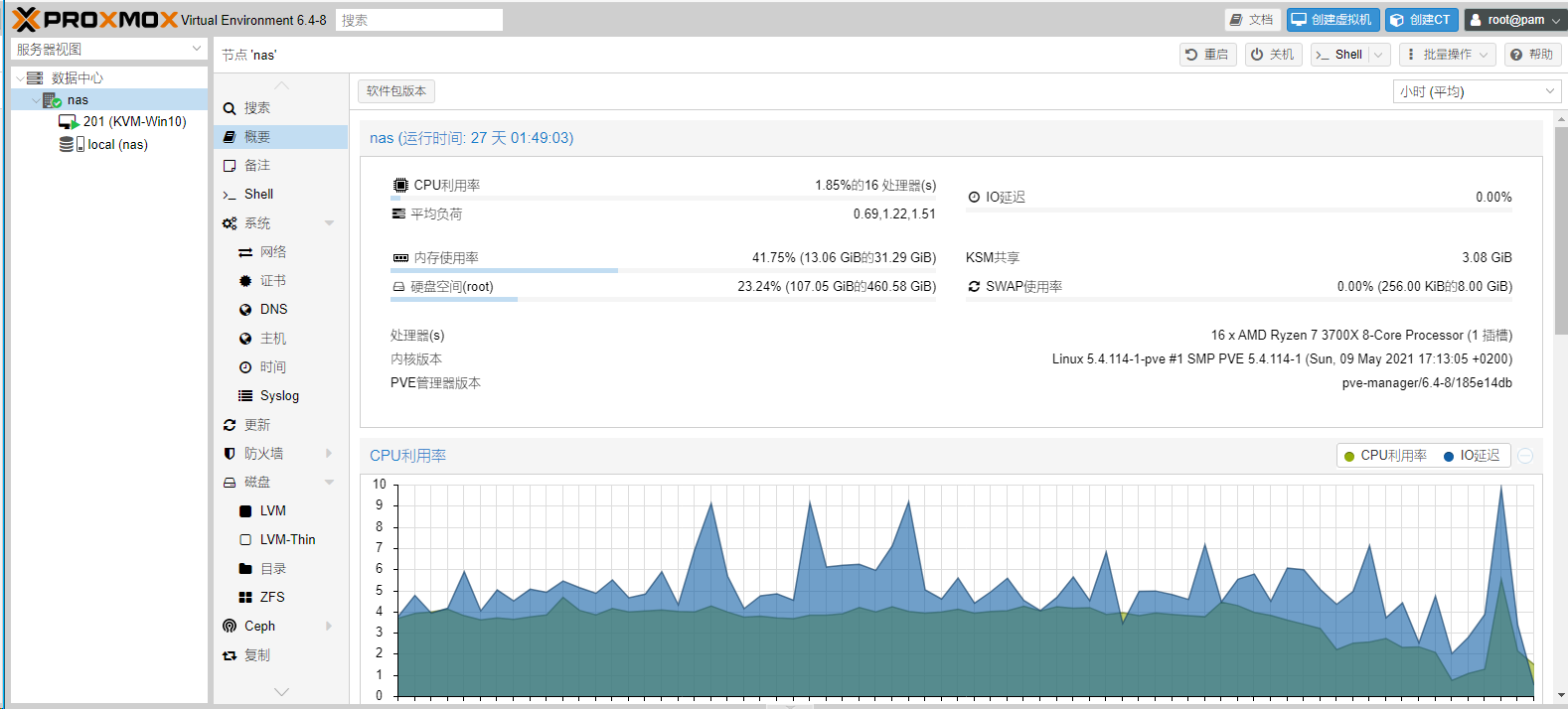Select the 数据中心 datacenter item

(78, 77)
